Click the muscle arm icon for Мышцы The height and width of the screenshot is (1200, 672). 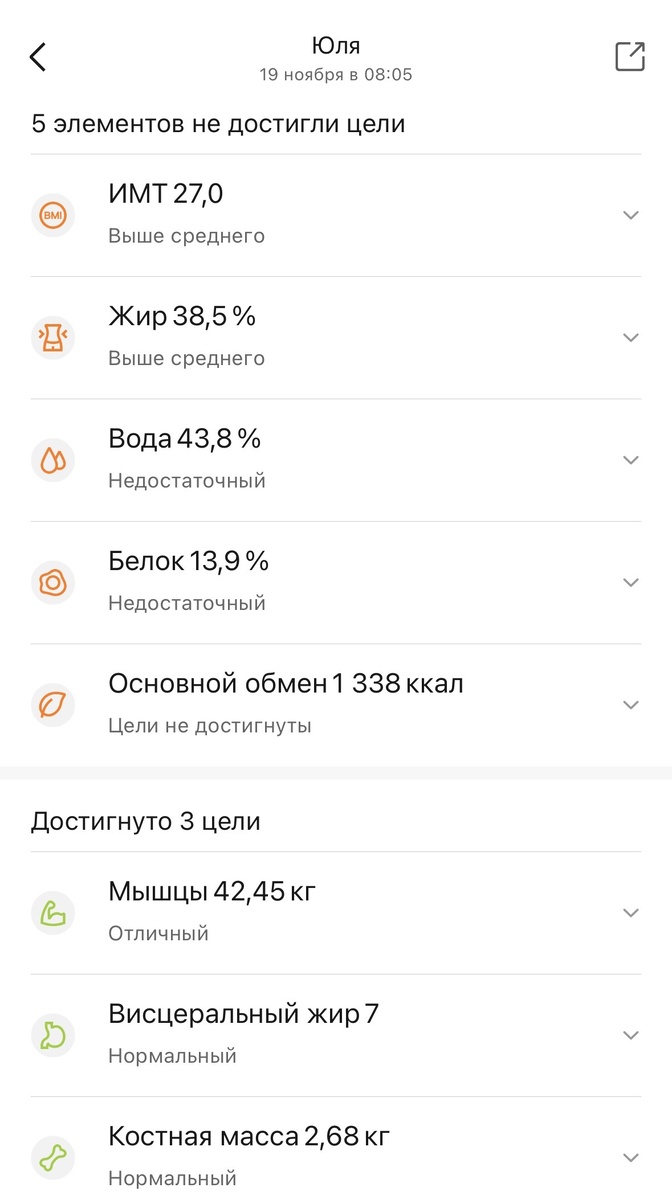point(52,912)
